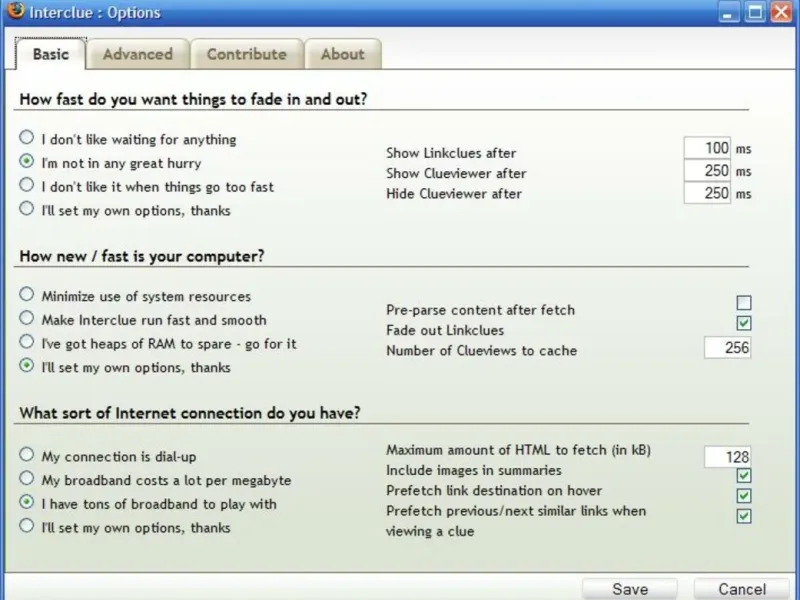Click the "Show Clueviewer after" milliseconds field
Image resolution: width=800 pixels, height=600 pixels.
point(707,170)
